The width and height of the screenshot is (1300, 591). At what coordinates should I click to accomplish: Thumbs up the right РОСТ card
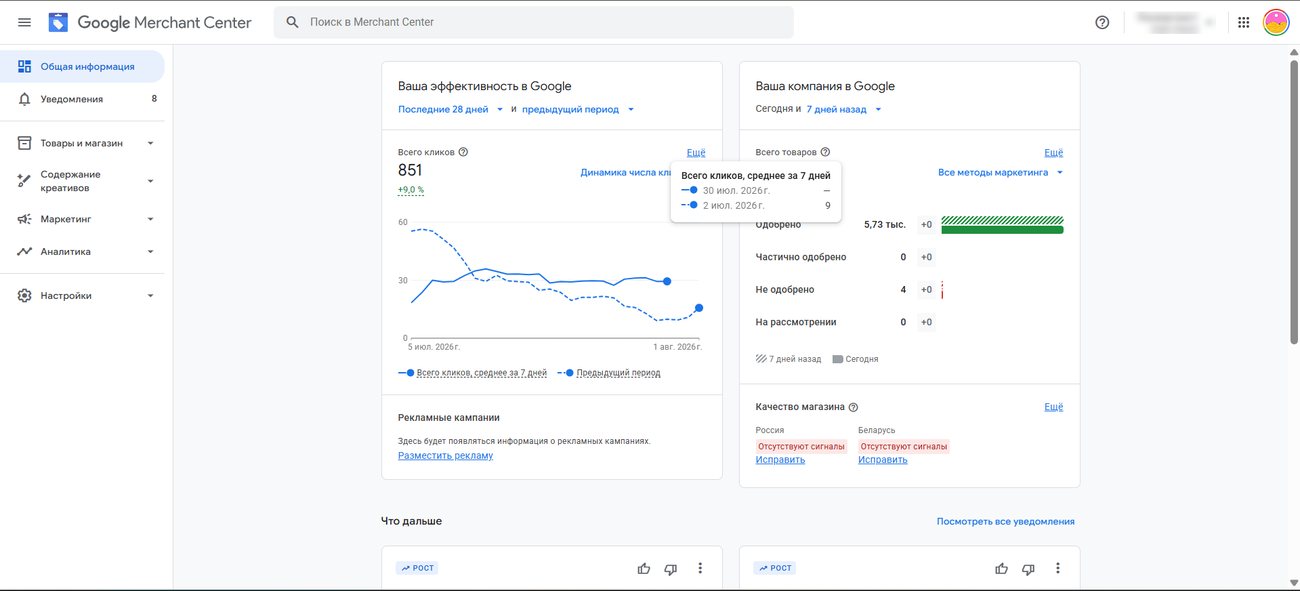click(x=1002, y=568)
